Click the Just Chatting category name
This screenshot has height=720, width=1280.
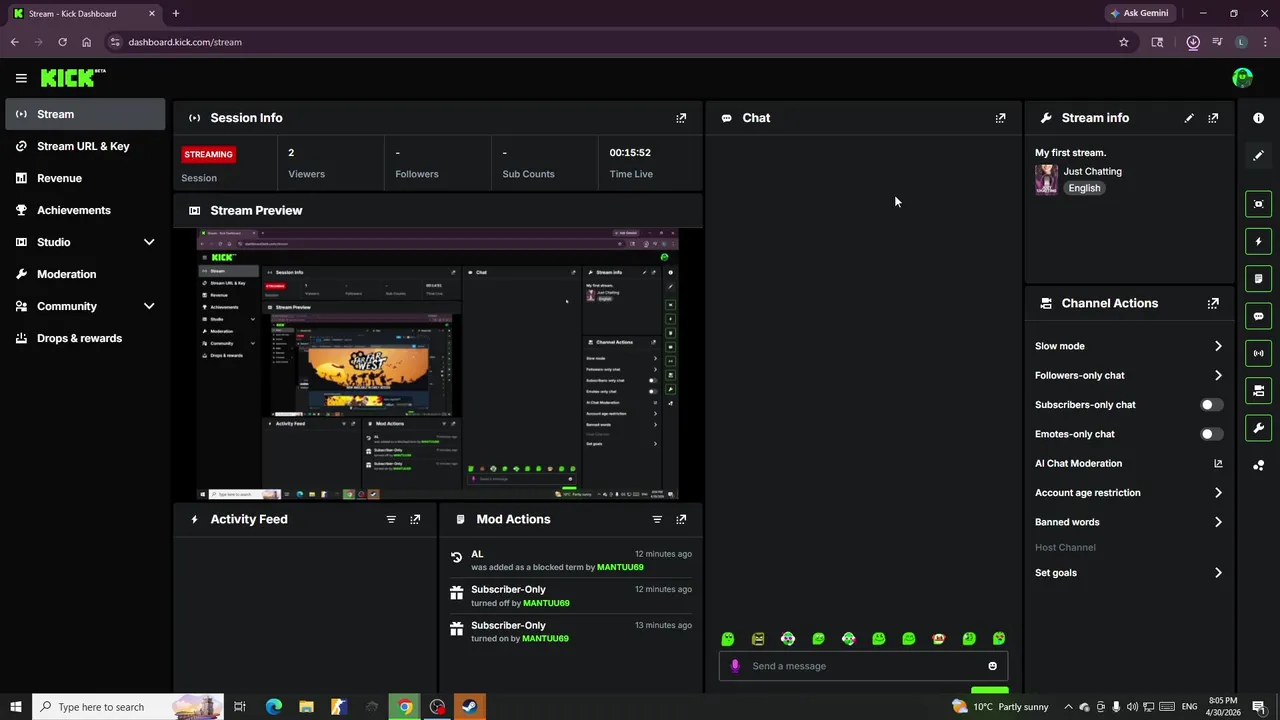pos(1092,171)
